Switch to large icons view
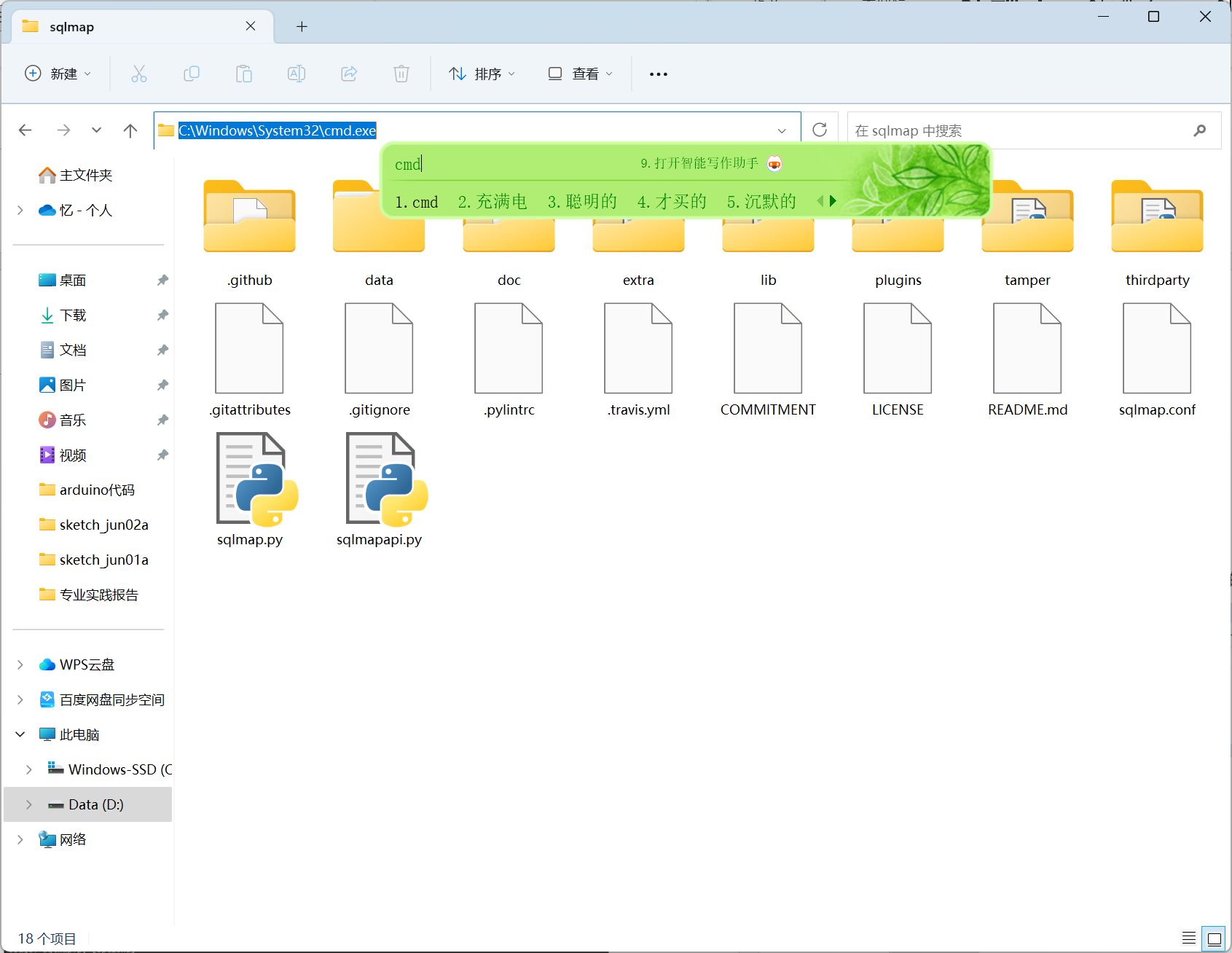 pyautogui.click(x=1215, y=938)
